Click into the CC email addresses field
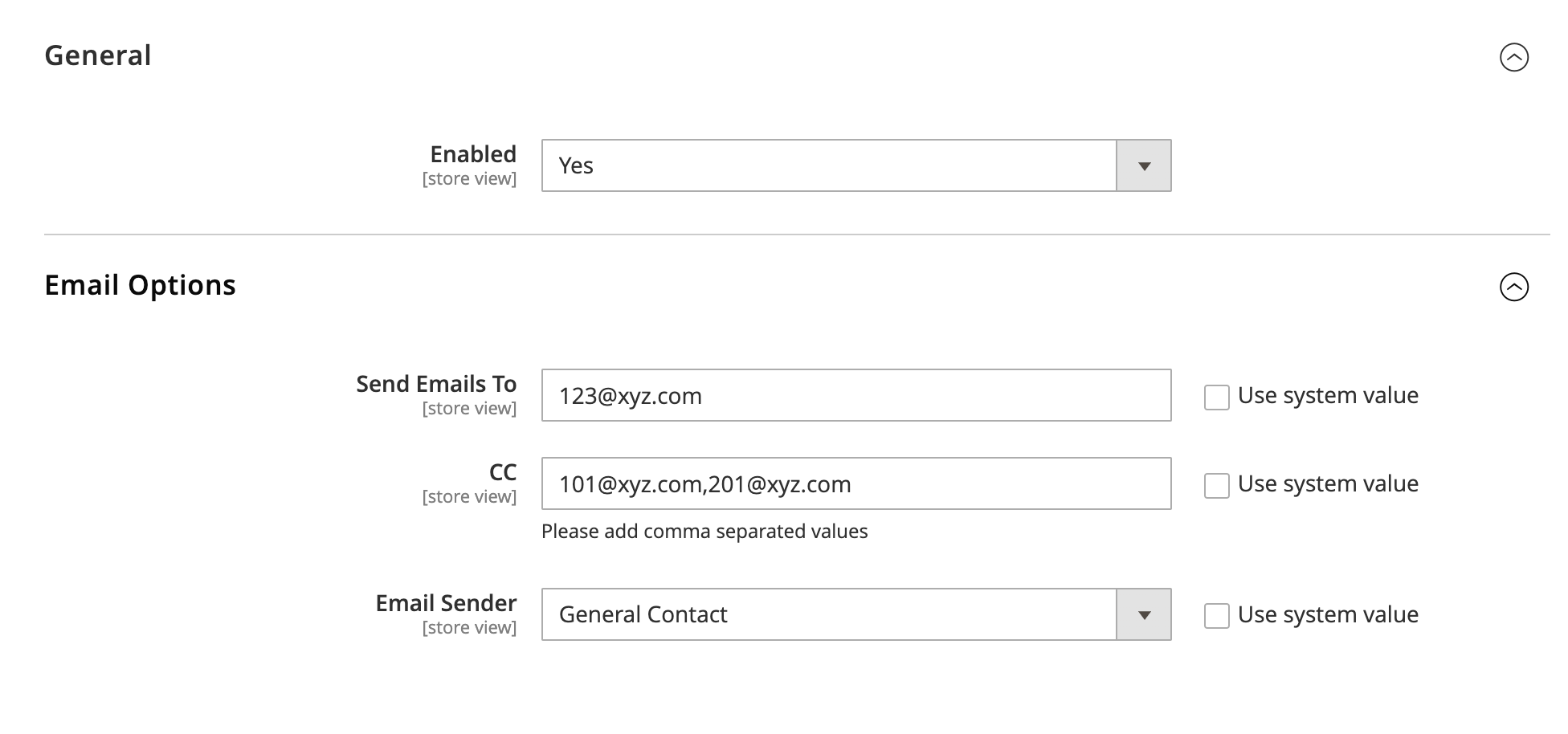Viewport: 1568px width, 734px height. [x=856, y=483]
